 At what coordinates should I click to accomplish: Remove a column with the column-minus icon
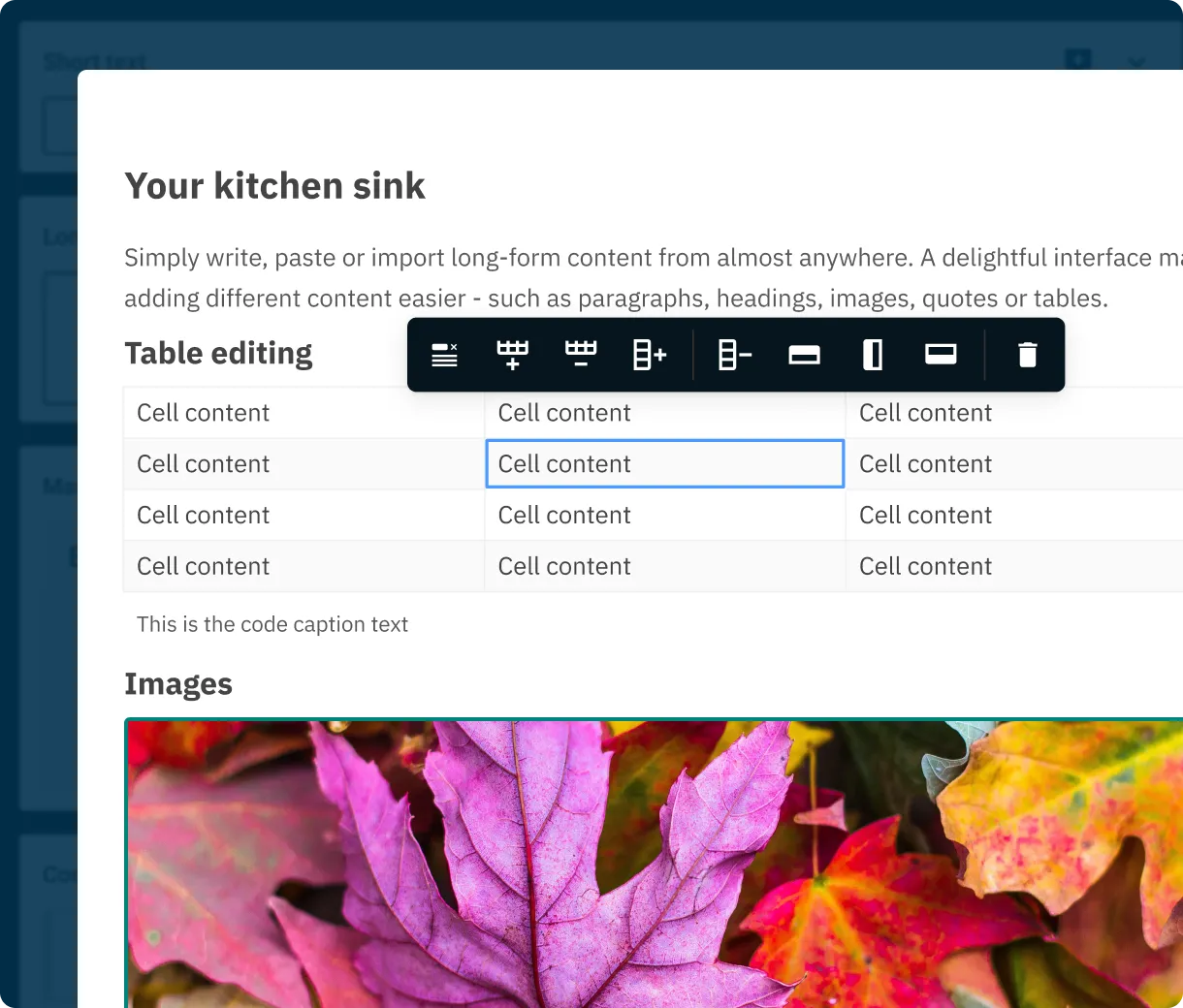click(734, 354)
